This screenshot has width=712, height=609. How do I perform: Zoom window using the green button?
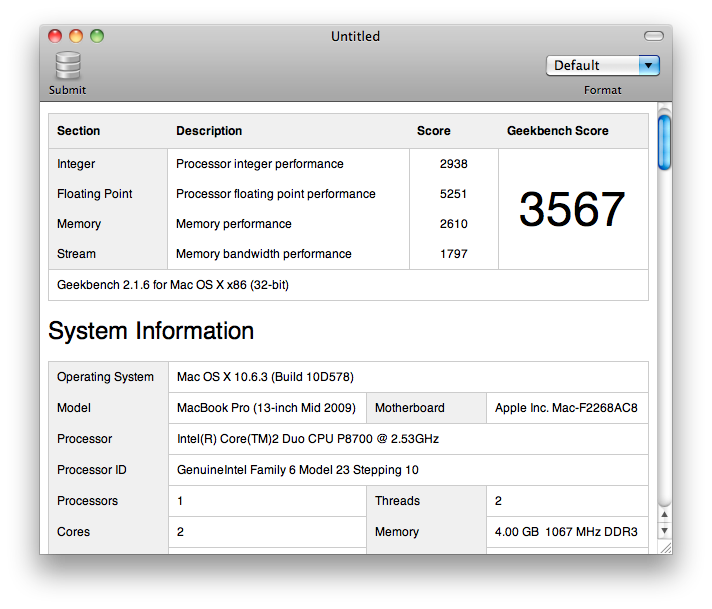pyautogui.click(x=97, y=36)
